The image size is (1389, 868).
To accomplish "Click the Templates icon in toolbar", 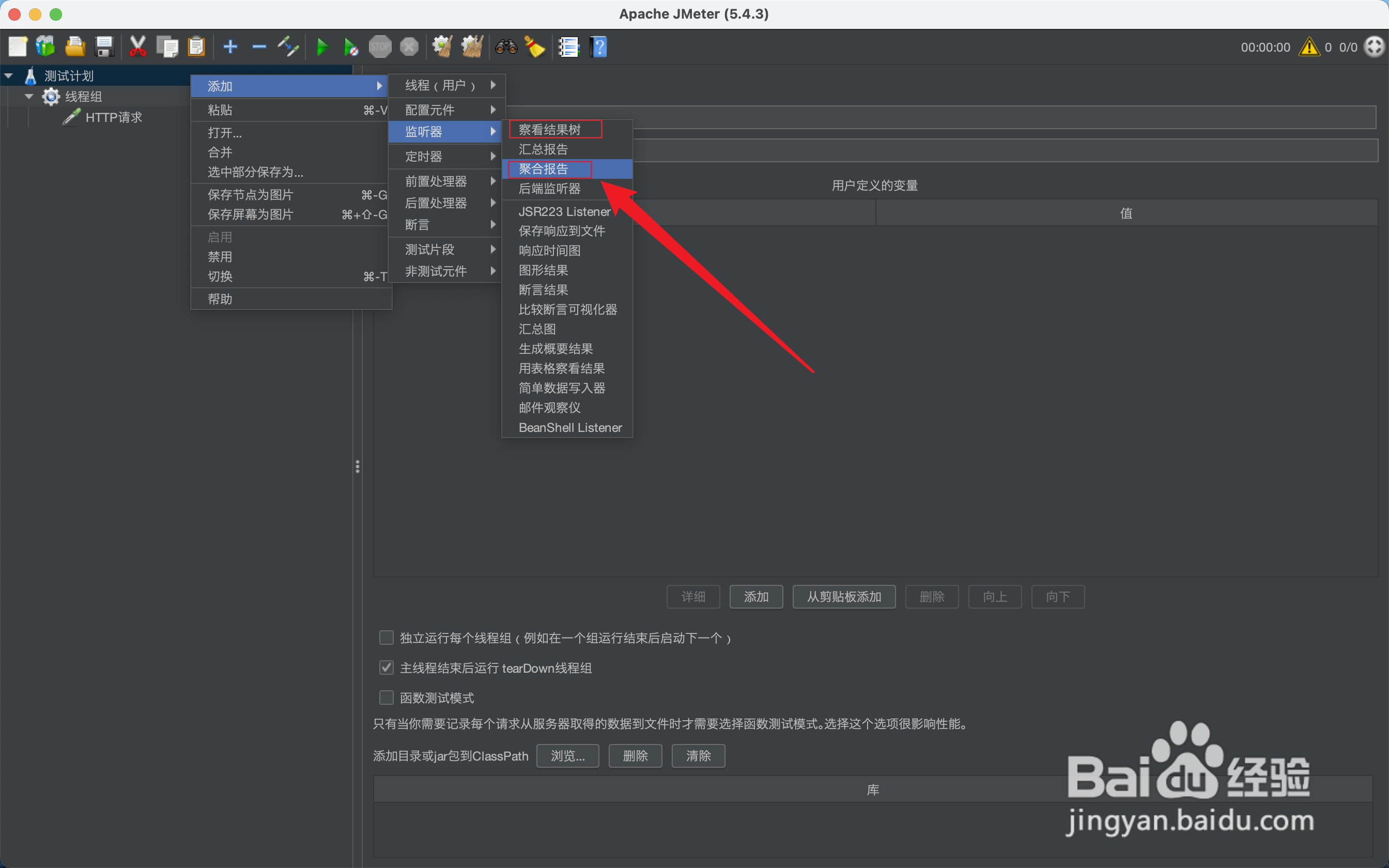I will (x=46, y=47).
